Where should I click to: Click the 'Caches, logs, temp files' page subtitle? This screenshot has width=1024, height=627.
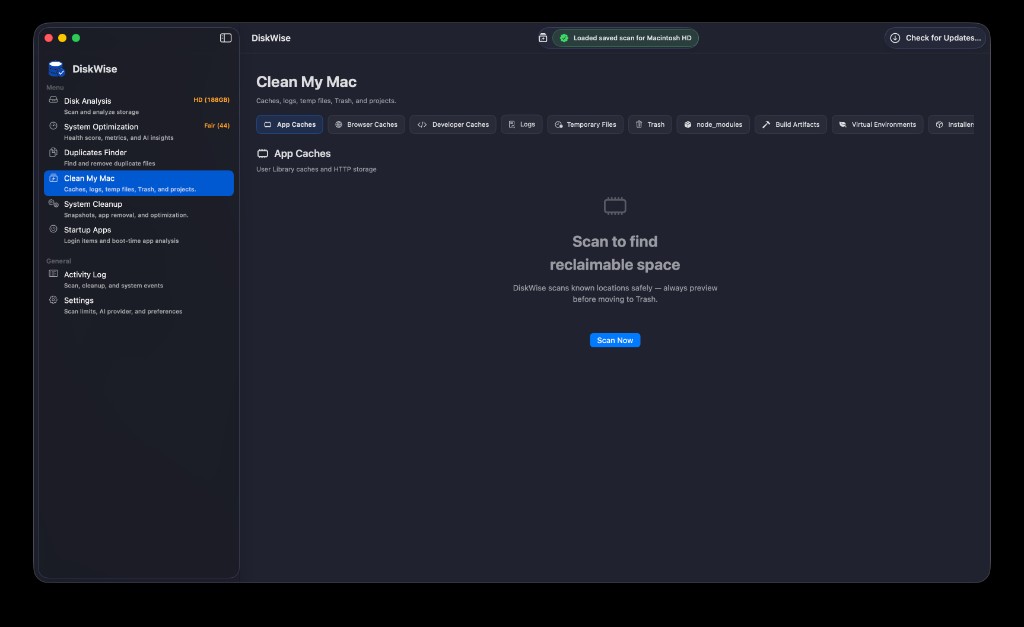326,101
